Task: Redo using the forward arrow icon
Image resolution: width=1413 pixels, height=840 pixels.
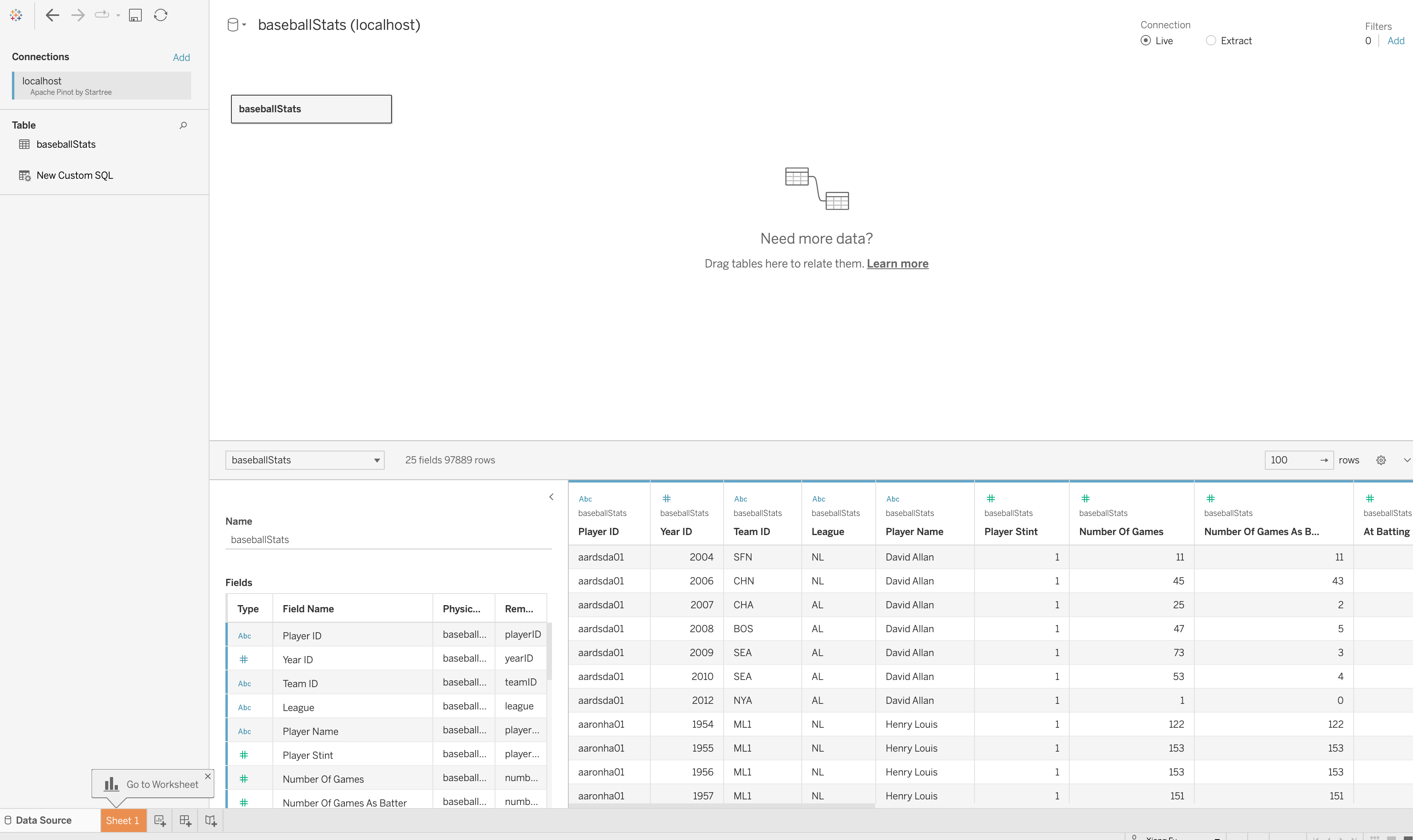Action: click(x=78, y=15)
